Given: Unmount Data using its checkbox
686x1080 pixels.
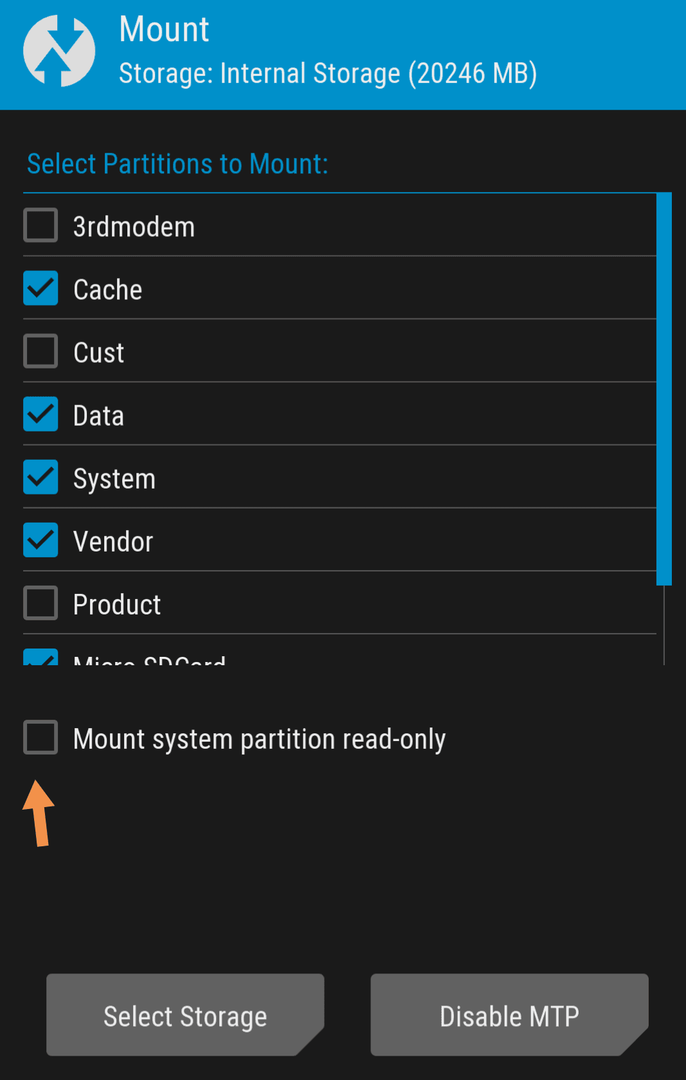Looking at the screenshot, I should (41, 415).
